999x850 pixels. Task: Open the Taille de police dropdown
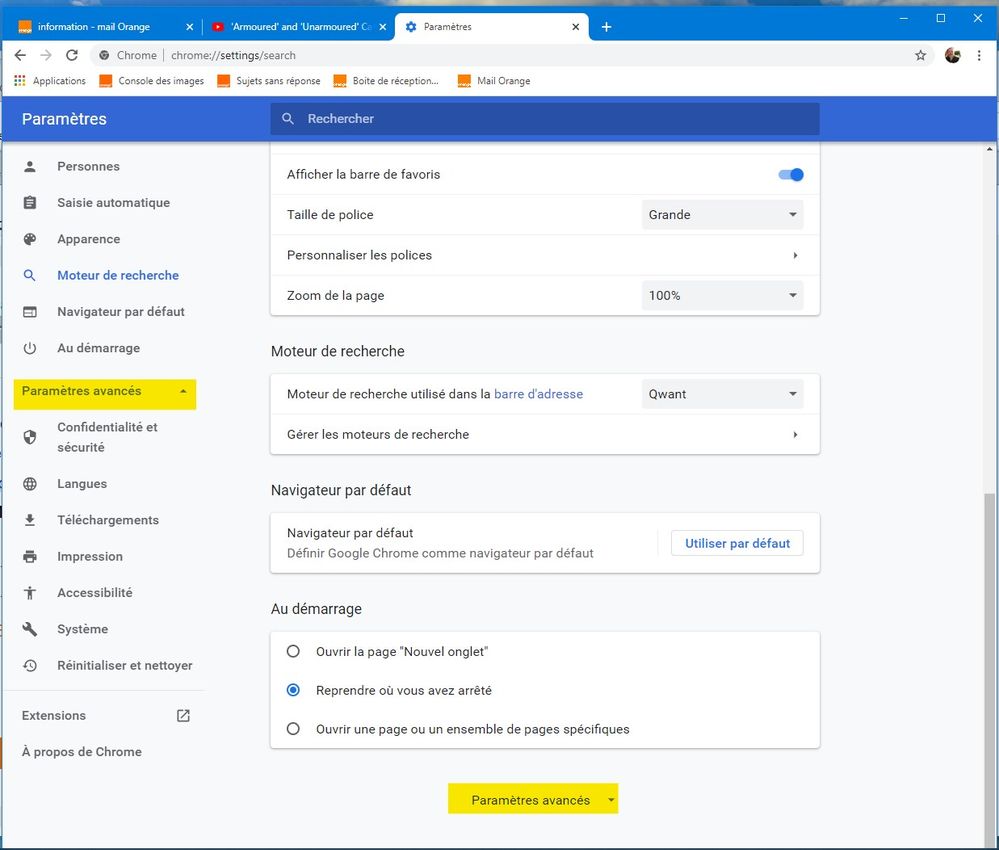pyautogui.click(x=722, y=215)
